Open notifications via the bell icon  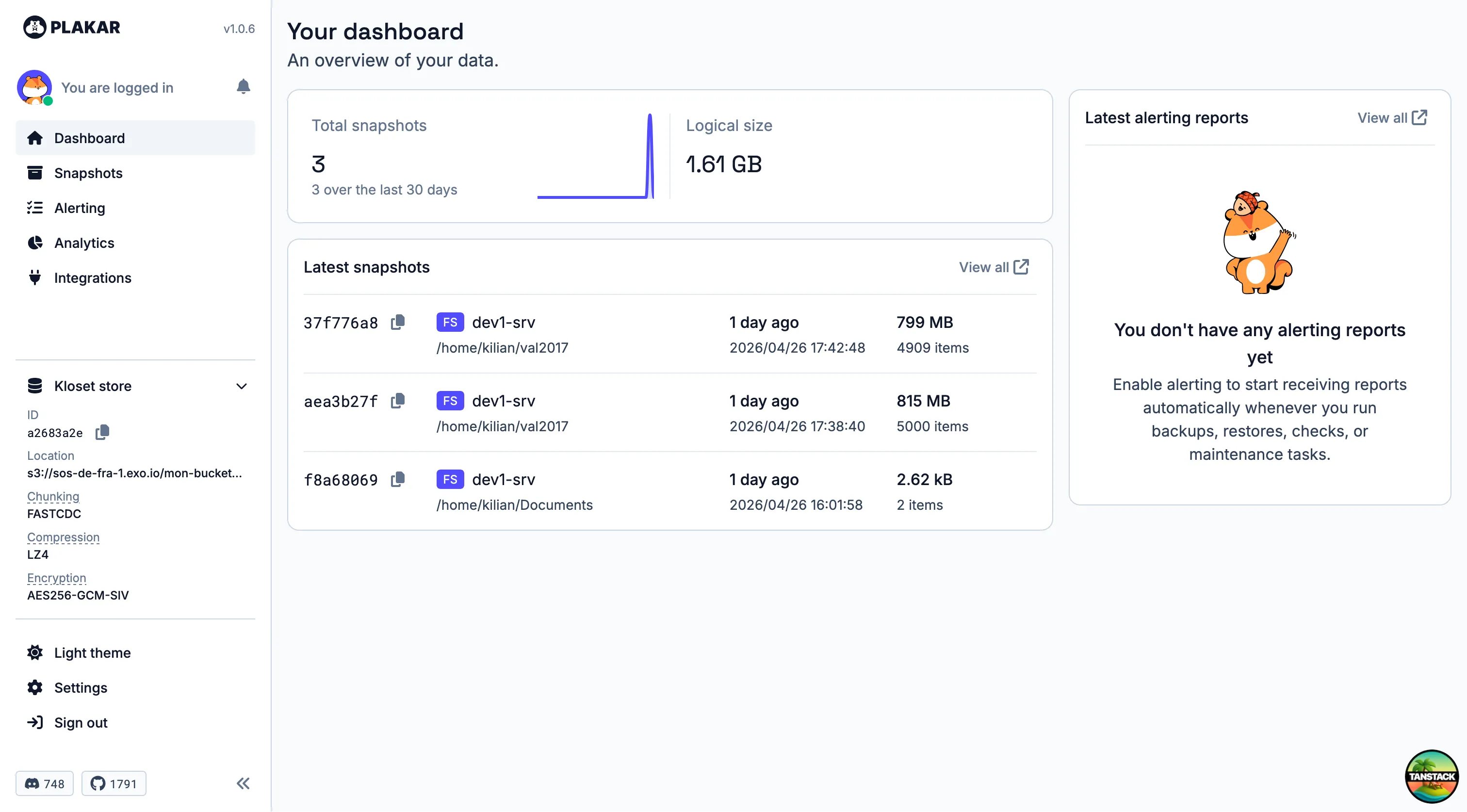[243, 86]
